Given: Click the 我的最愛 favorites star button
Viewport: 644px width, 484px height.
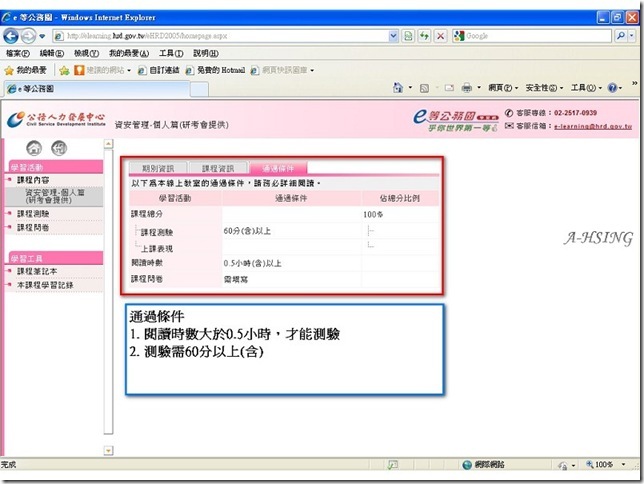Looking at the screenshot, I should pos(25,70).
